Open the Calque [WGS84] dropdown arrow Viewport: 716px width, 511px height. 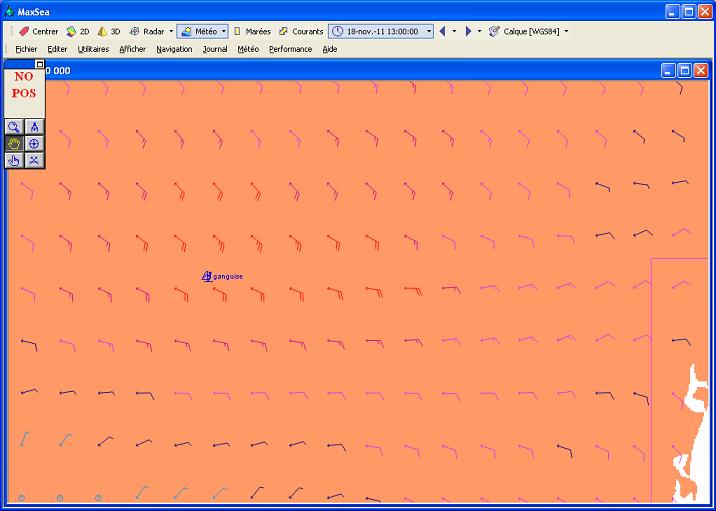point(566,32)
